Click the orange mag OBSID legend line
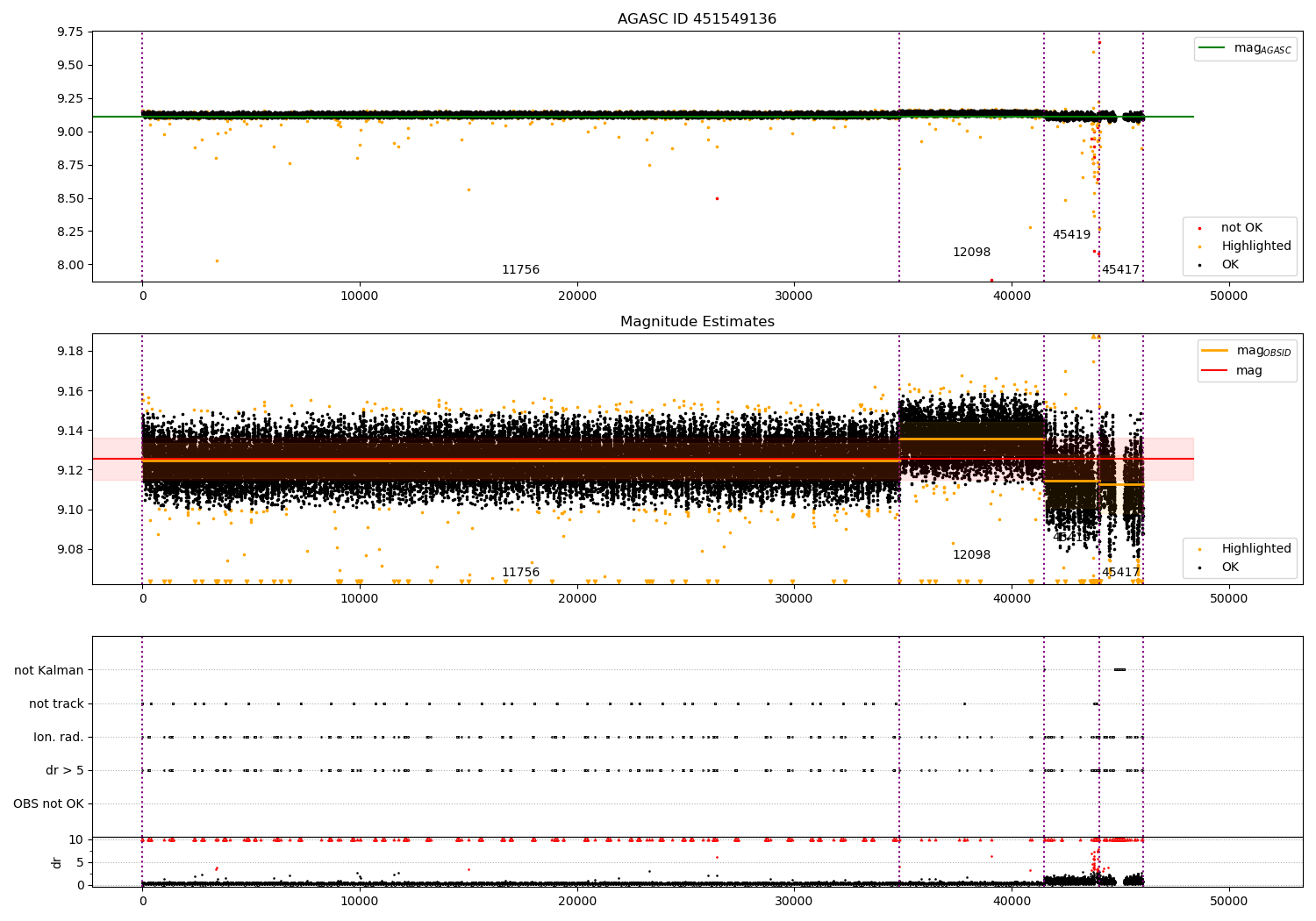 (x=1215, y=351)
